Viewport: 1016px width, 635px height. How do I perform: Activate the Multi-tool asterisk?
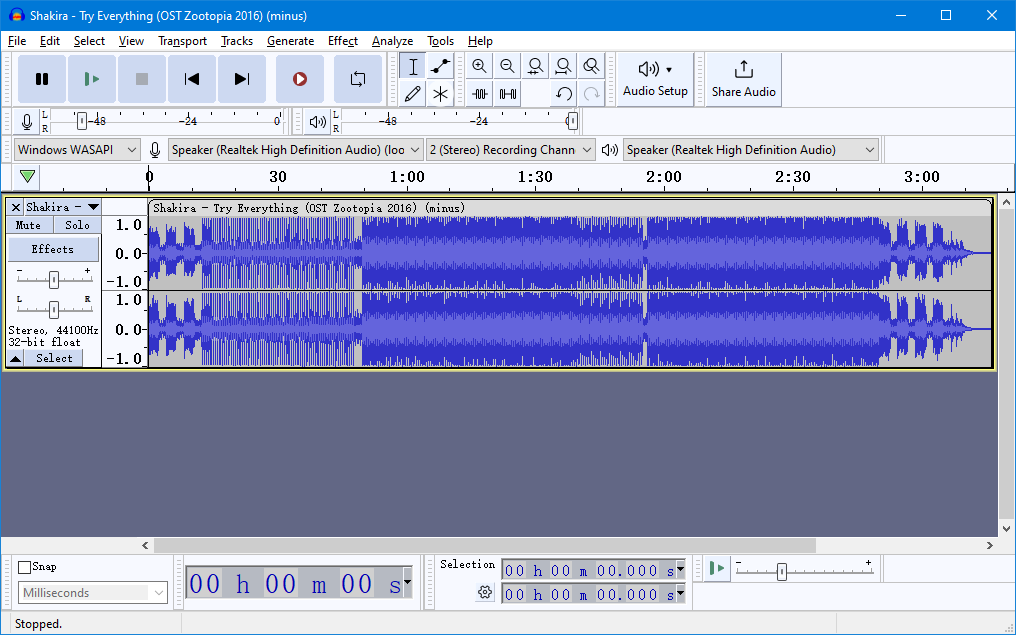tap(440, 94)
